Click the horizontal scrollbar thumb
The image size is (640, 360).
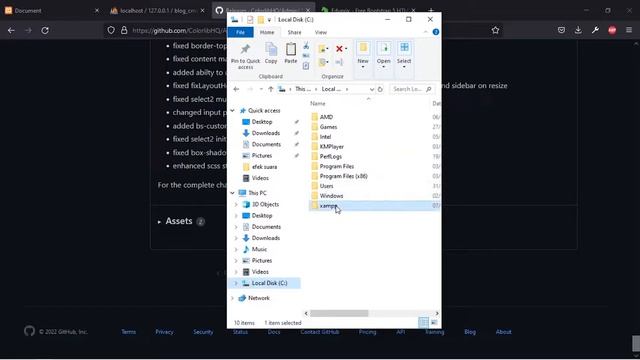339,313
